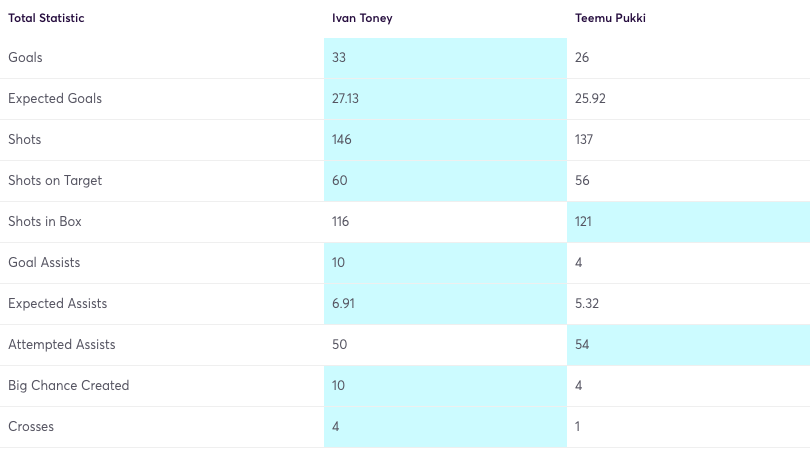Click Toney's highlighted Crosses value 4
The width and height of the screenshot is (811, 450).
coord(336,427)
